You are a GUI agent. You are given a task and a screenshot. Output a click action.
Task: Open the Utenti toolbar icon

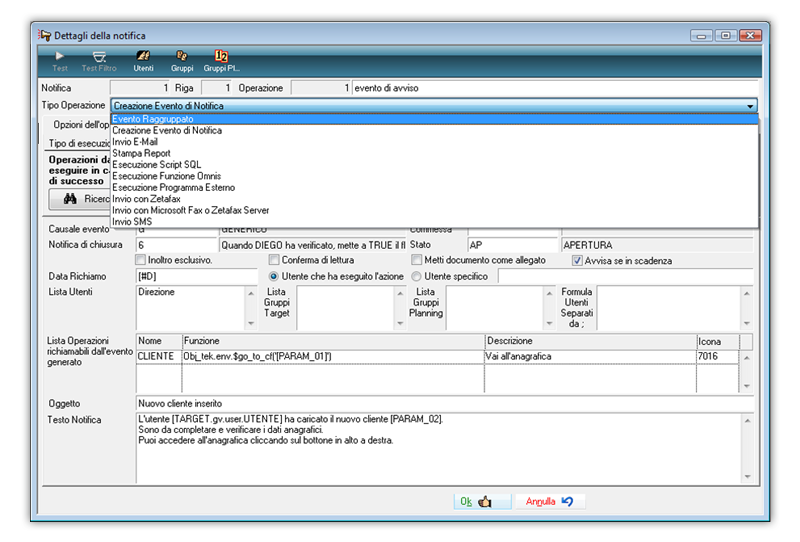tap(143, 61)
